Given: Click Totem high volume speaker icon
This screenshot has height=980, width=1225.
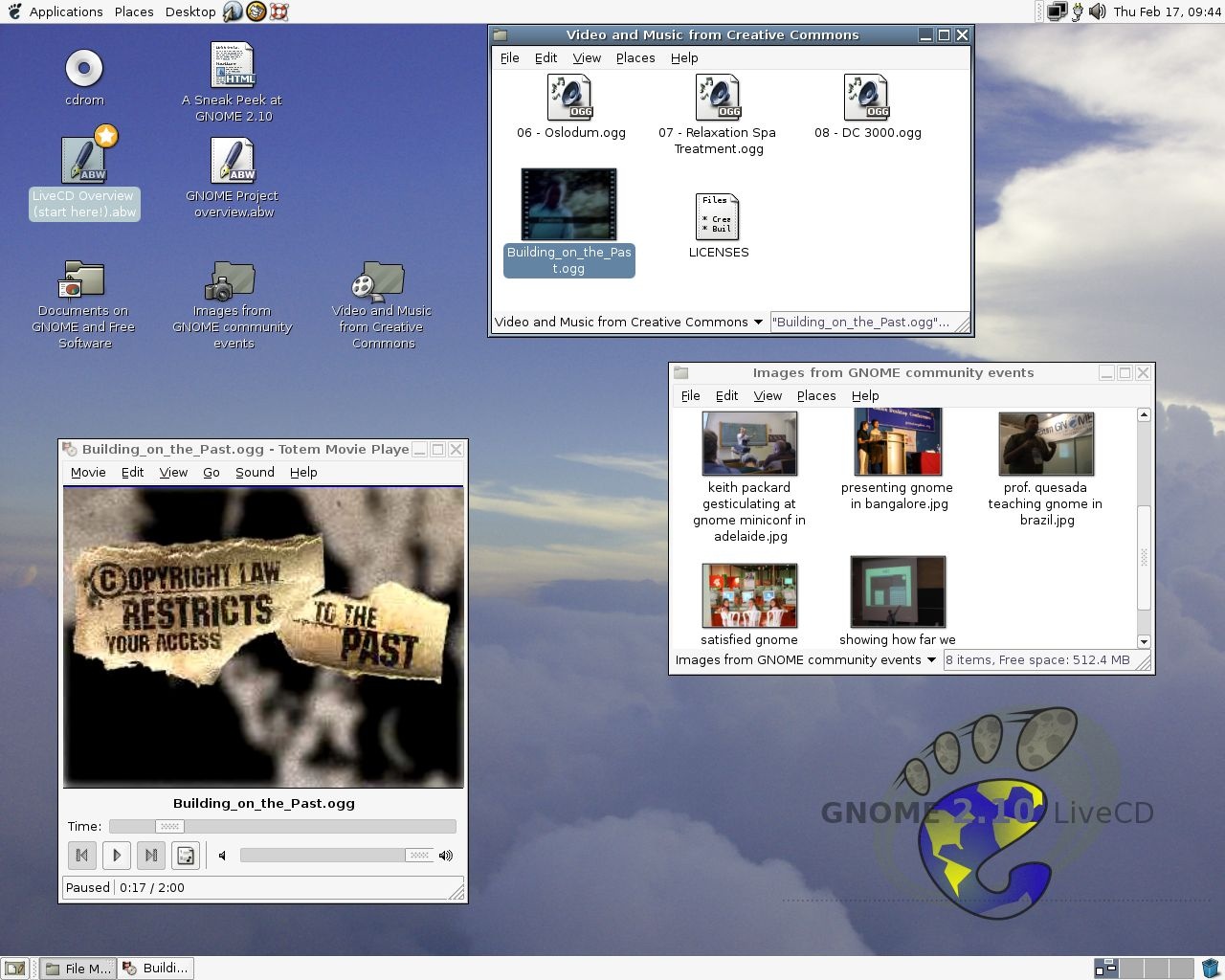Looking at the screenshot, I should (446, 856).
